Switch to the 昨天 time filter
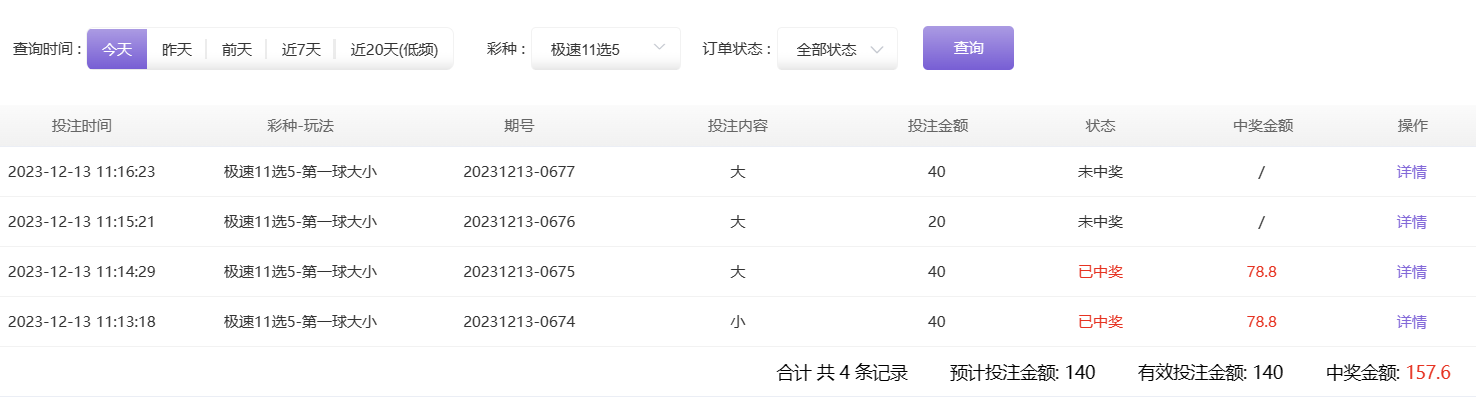 (177, 49)
